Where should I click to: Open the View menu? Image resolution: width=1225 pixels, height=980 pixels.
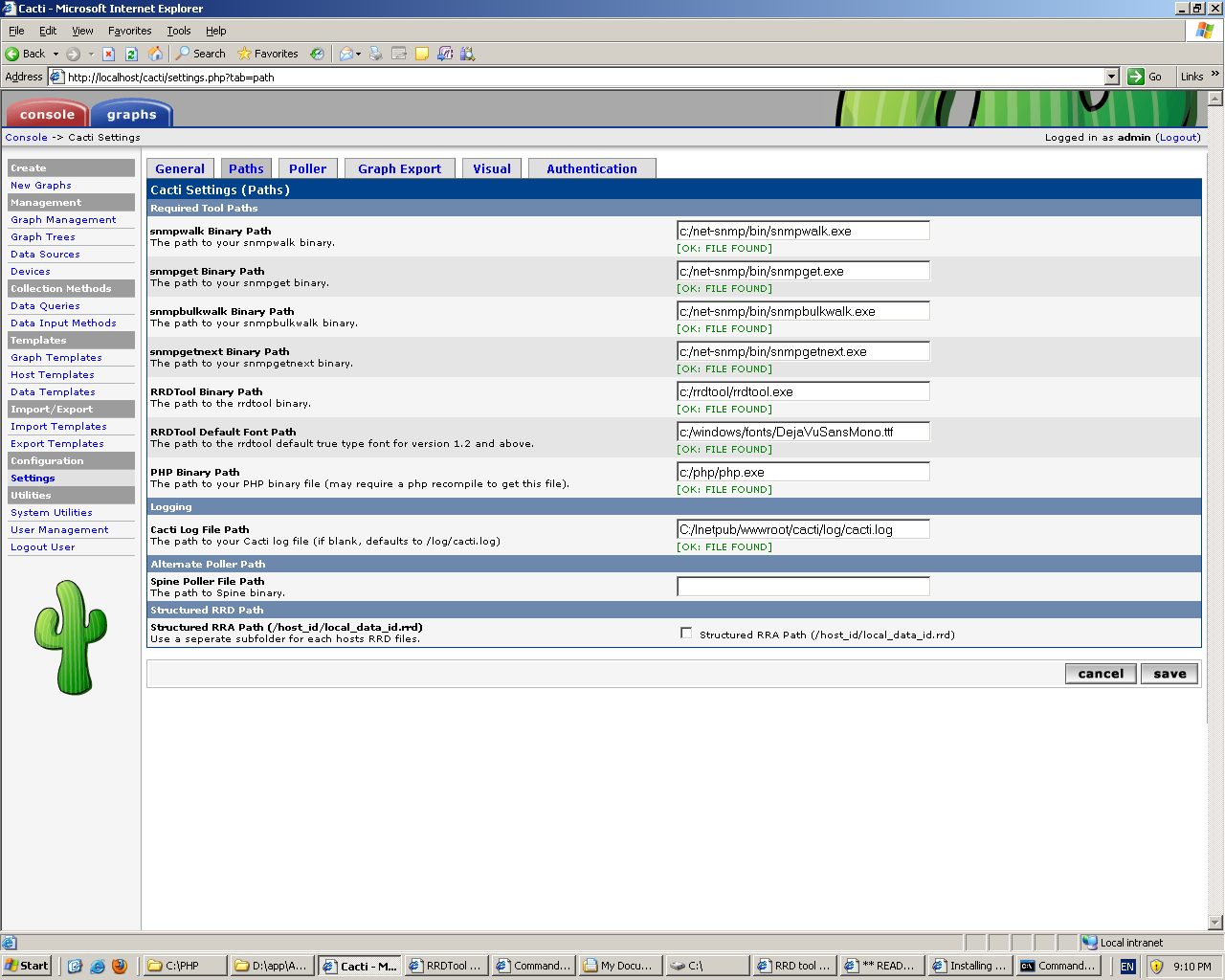point(82,31)
